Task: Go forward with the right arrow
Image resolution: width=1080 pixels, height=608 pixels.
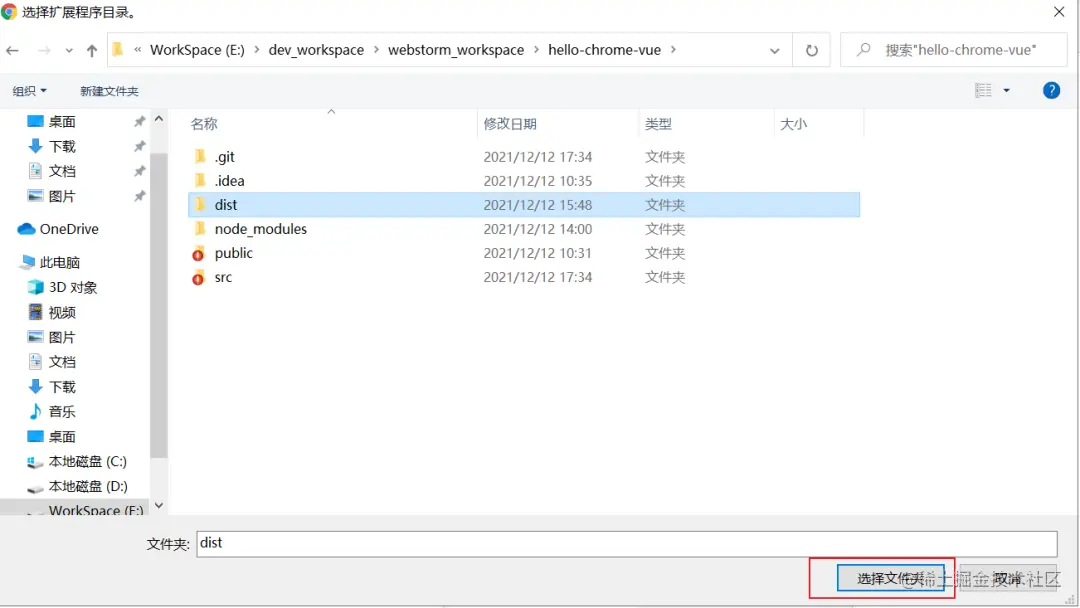Action: click(44, 50)
